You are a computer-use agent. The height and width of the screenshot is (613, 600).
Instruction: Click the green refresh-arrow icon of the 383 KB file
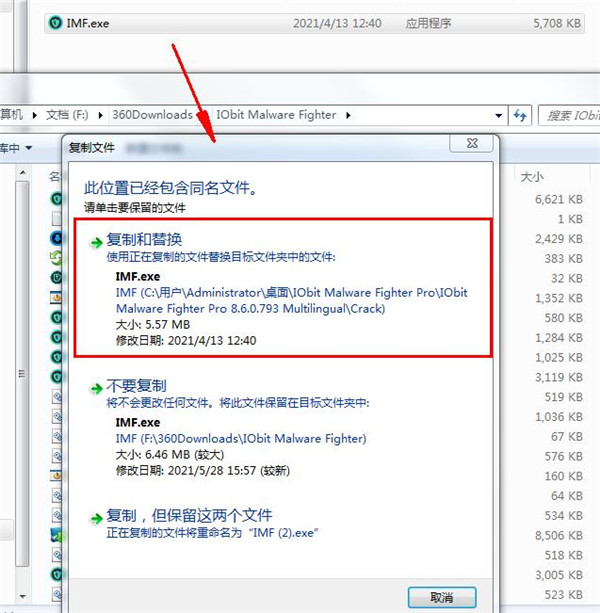(x=57, y=258)
